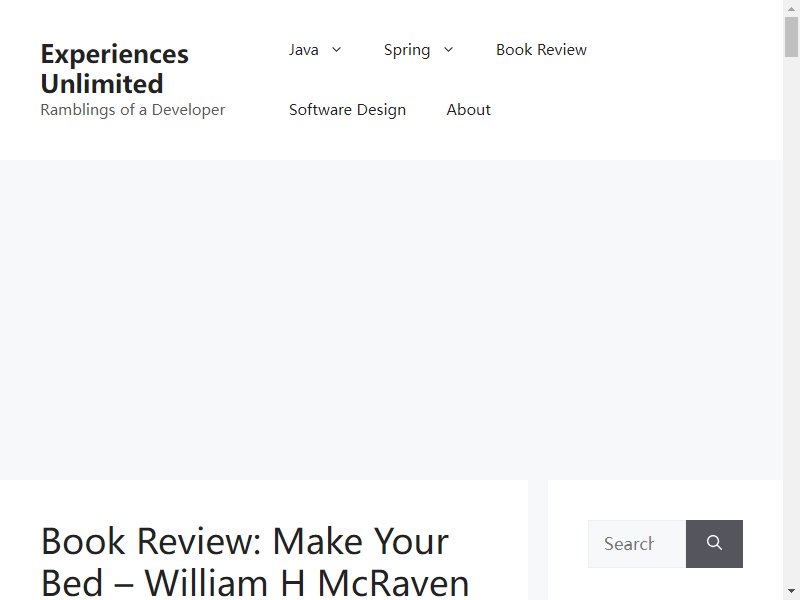800x600 pixels.
Task: Visit the About page
Action: coord(468,110)
